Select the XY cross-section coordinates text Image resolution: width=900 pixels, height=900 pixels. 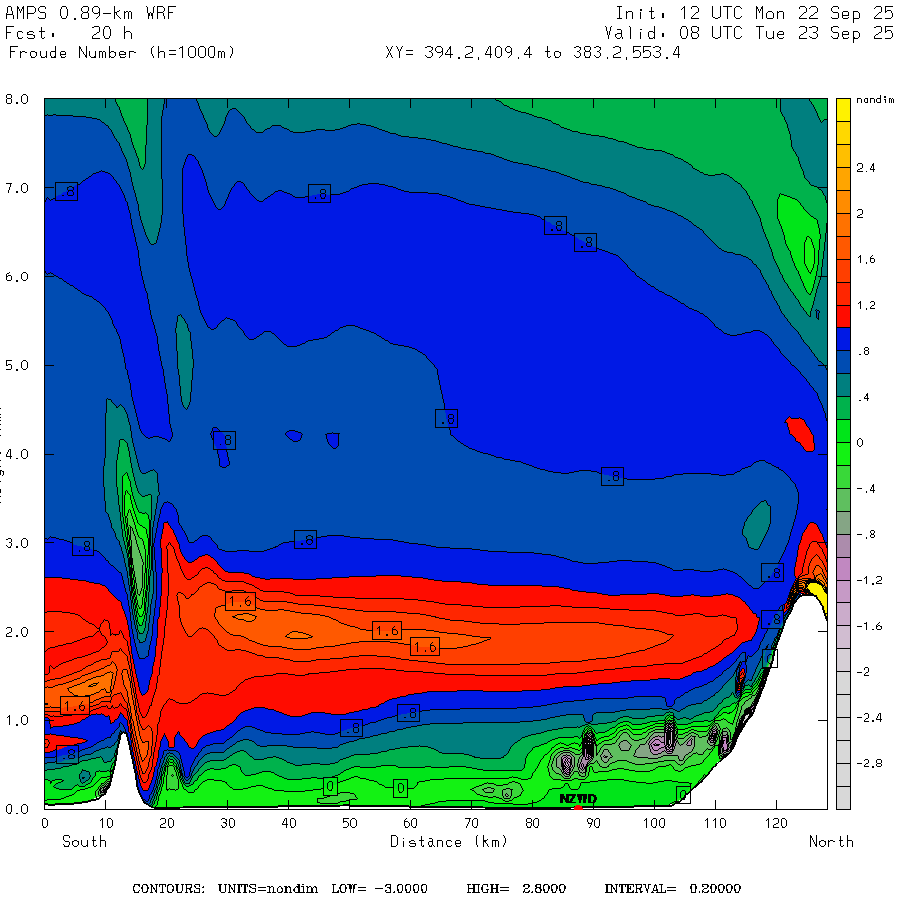[x=533, y=53]
